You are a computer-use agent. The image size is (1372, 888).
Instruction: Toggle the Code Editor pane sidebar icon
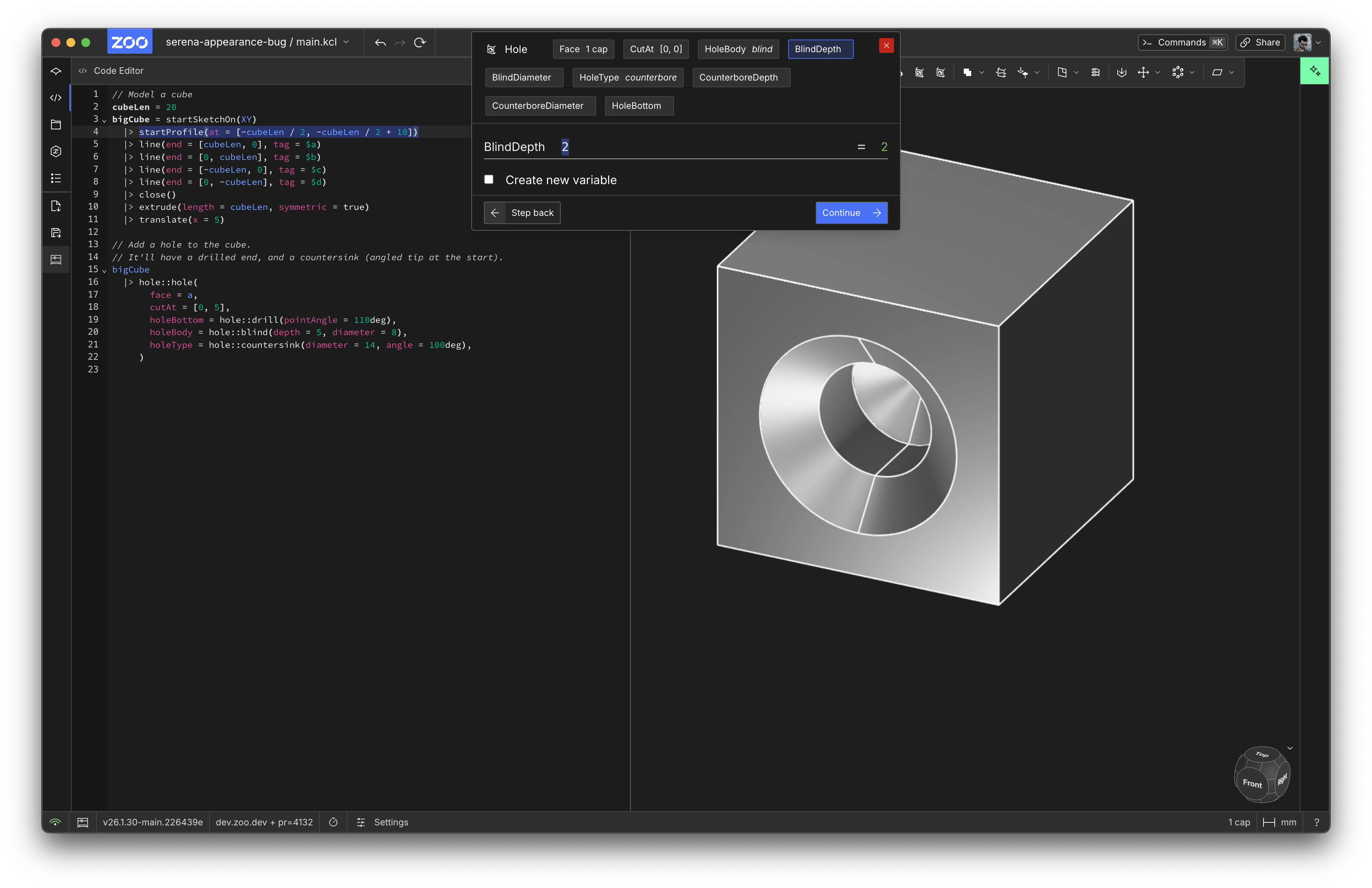click(56, 98)
